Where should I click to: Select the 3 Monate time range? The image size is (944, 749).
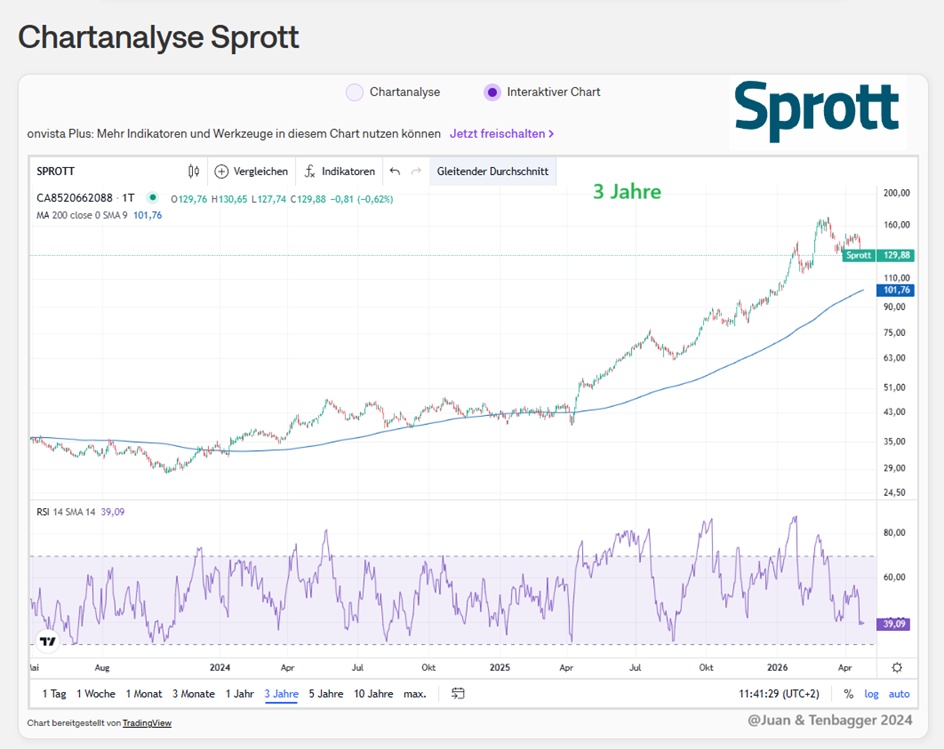(x=194, y=694)
